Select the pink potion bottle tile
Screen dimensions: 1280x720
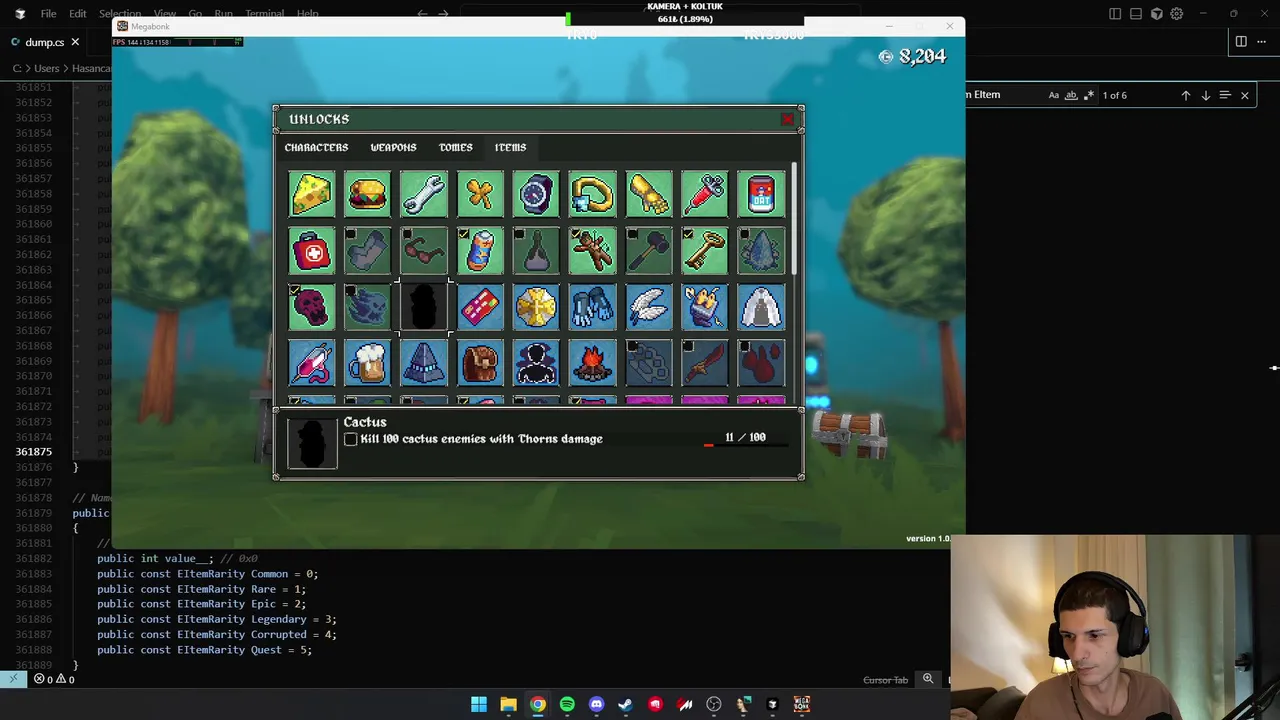point(312,363)
